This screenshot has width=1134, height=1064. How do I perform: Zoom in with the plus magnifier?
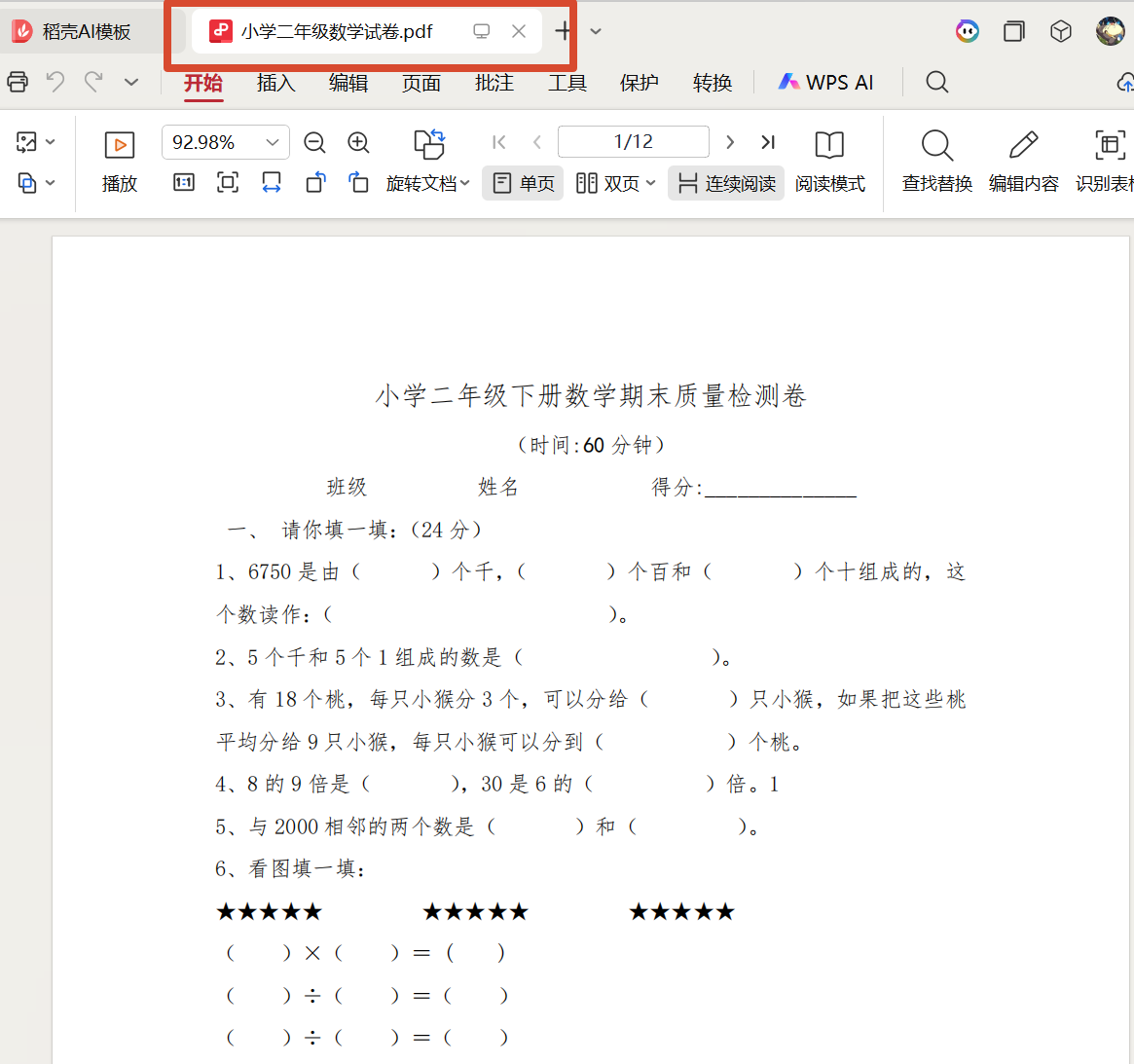tap(359, 142)
